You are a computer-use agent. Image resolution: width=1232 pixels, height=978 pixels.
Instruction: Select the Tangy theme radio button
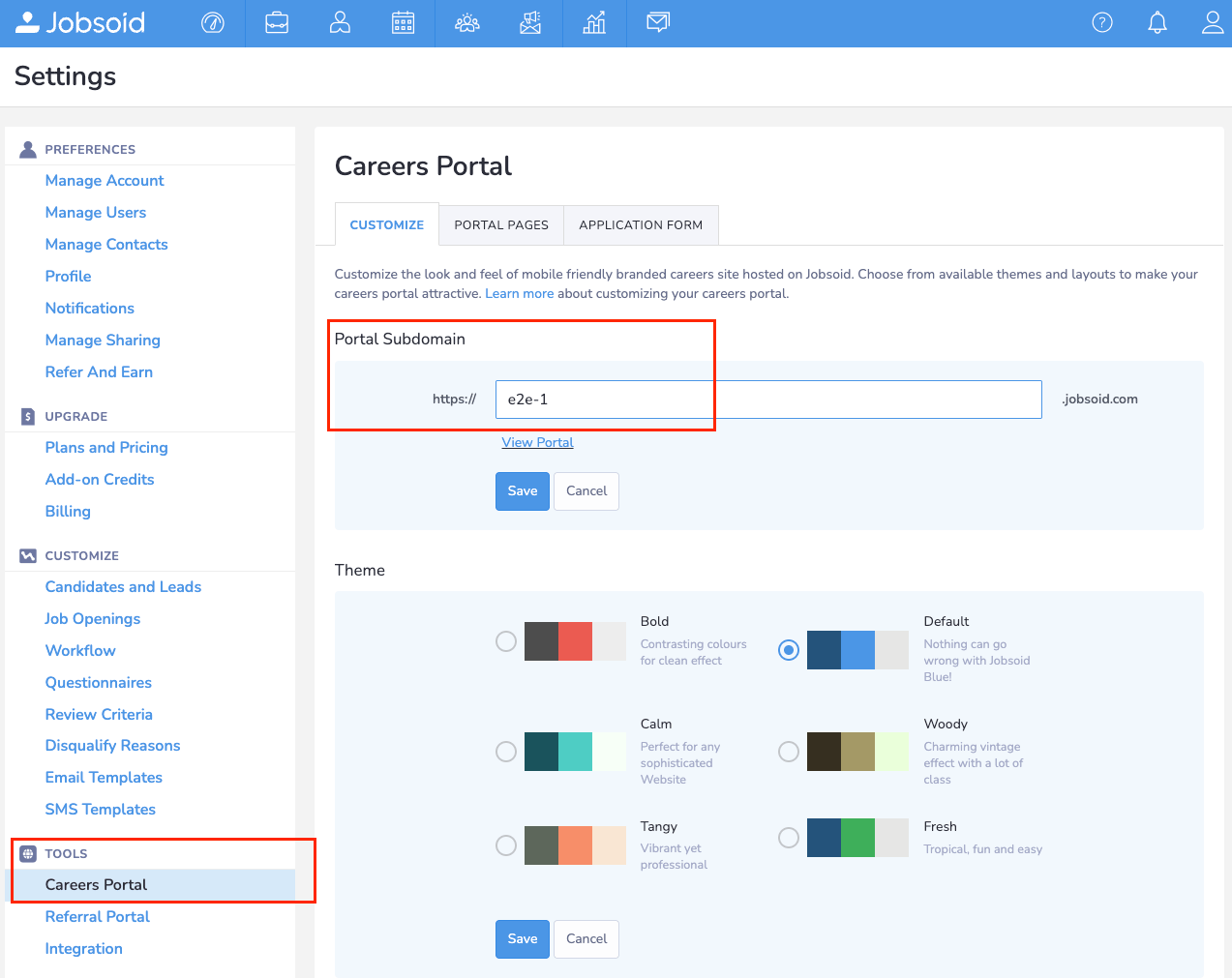point(506,845)
